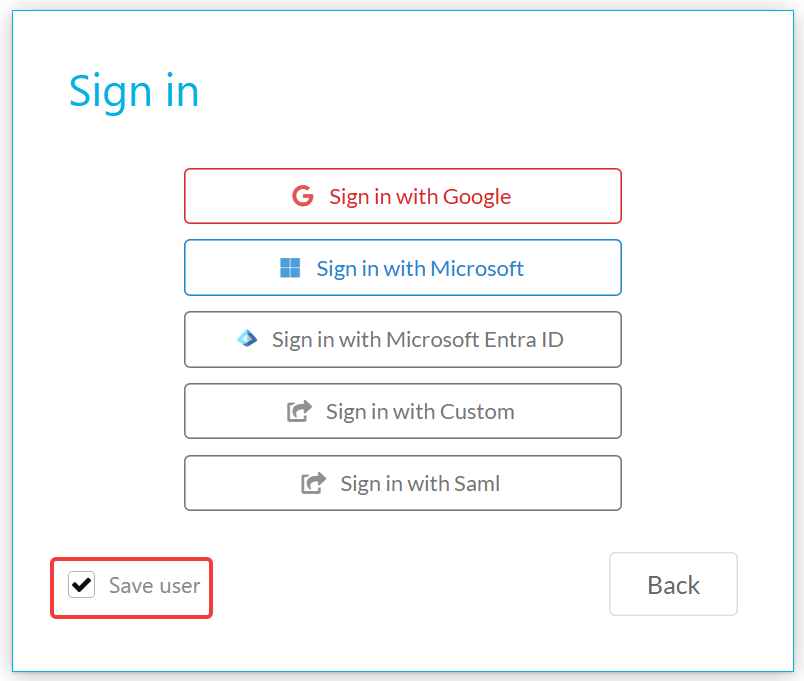Go back using the Back button
Viewport: 804px width, 681px height.
click(x=673, y=584)
